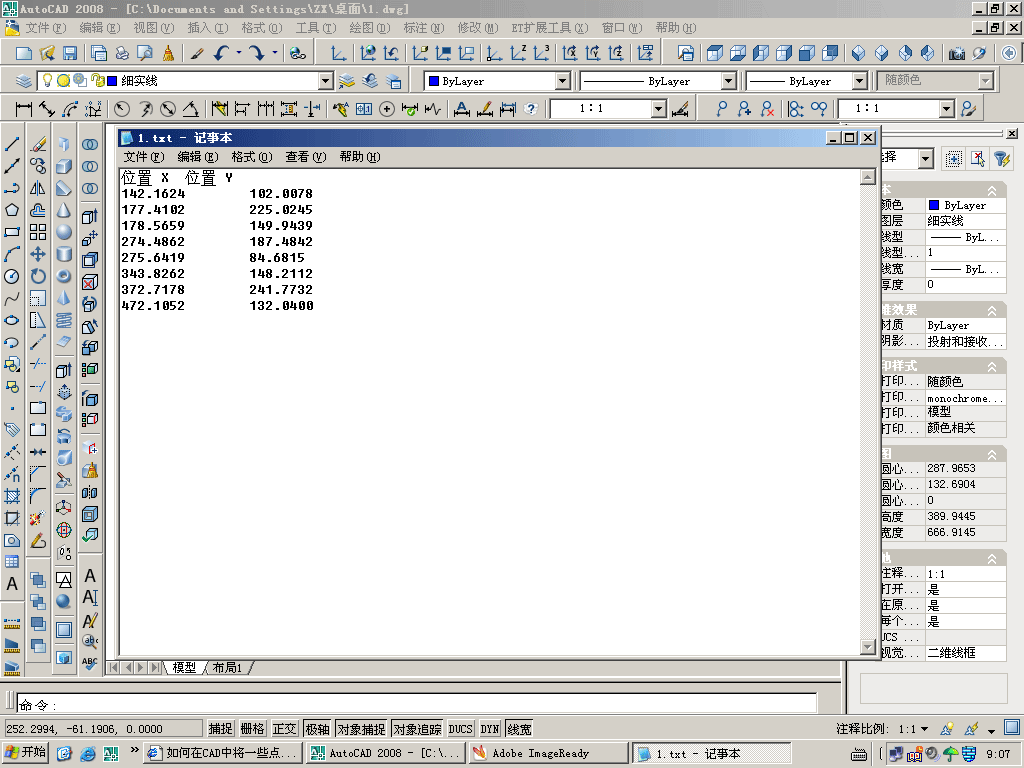The width and height of the screenshot is (1024, 768).
Task: Click the Save icon in standard toolbar
Action: pos(70,54)
